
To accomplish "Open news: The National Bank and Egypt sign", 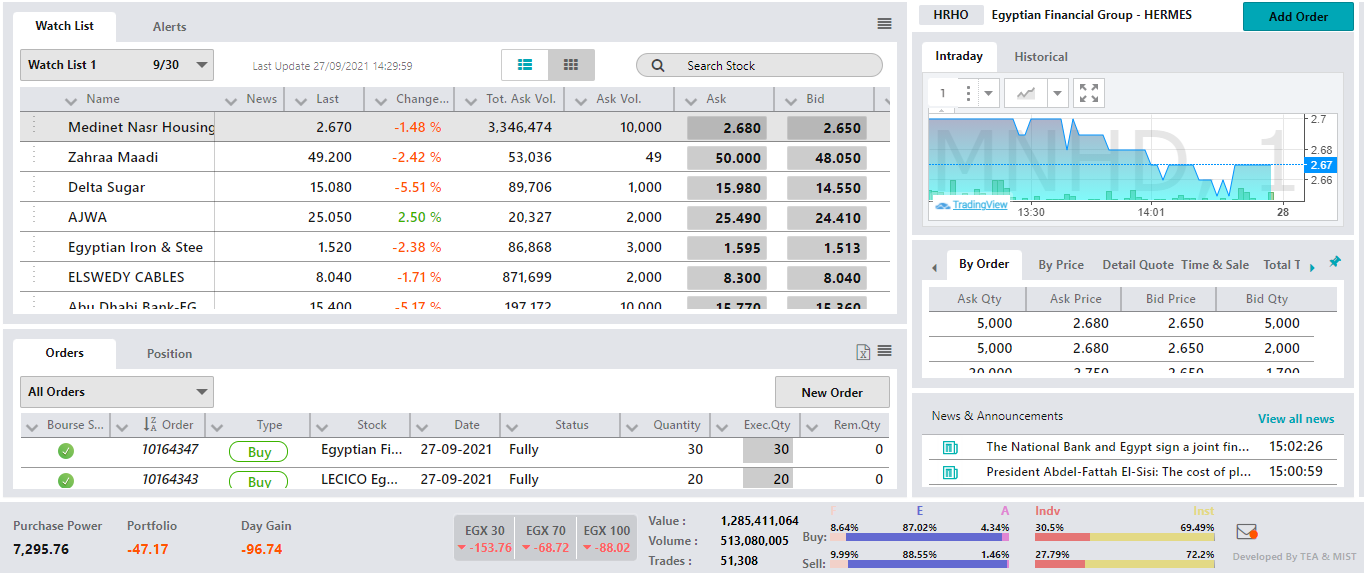I will click(x=1117, y=447).
